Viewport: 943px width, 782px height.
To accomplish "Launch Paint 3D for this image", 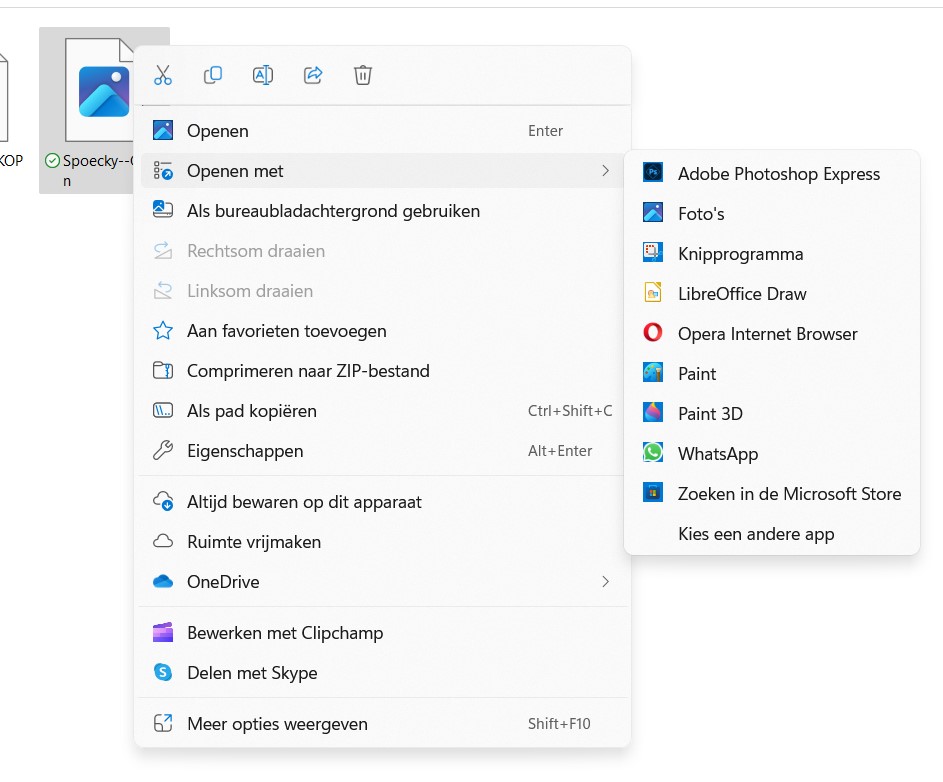I will pos(709,414).
